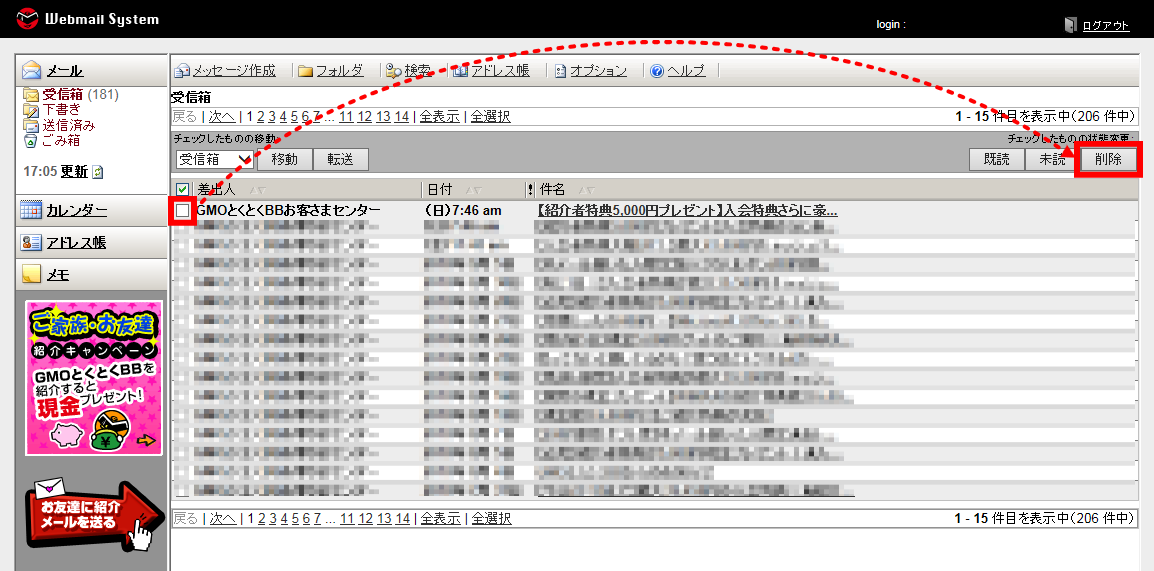Click the オプション options icon
Image resolution: width=1154 pixels, height=571 pixels.
[x=560, y=71]
